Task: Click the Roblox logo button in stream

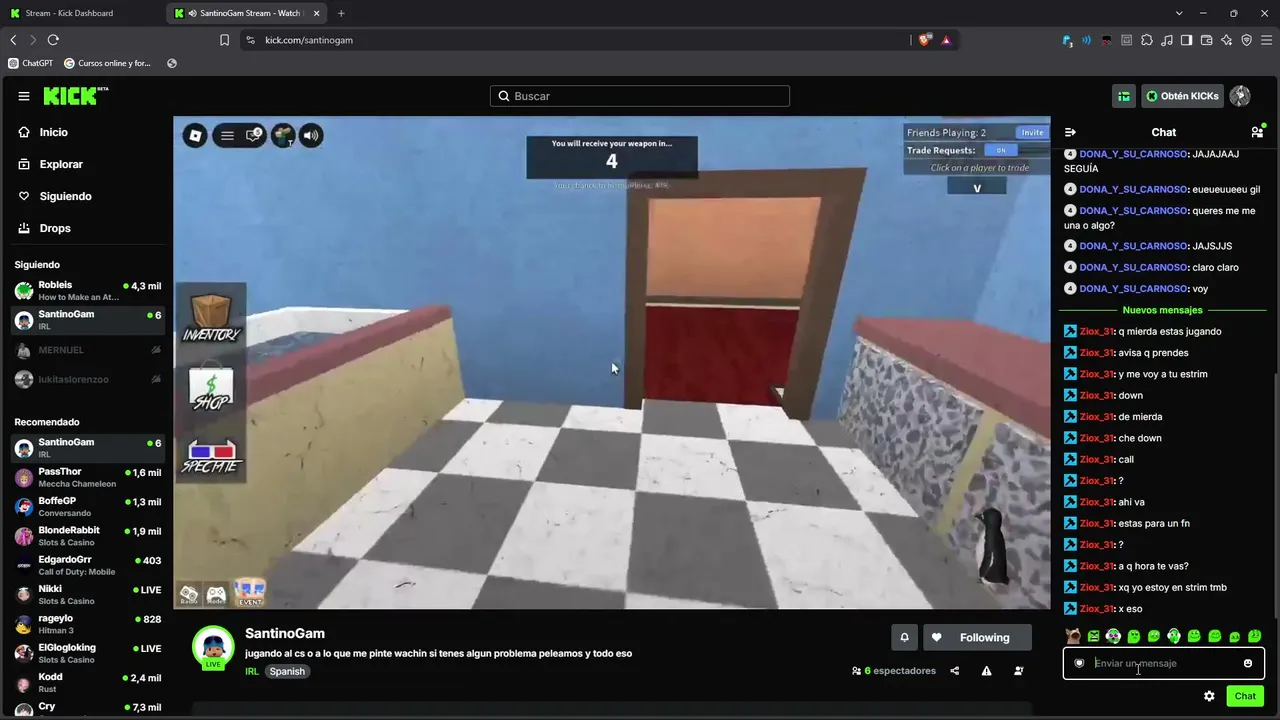Action: (x=195, y=136)
